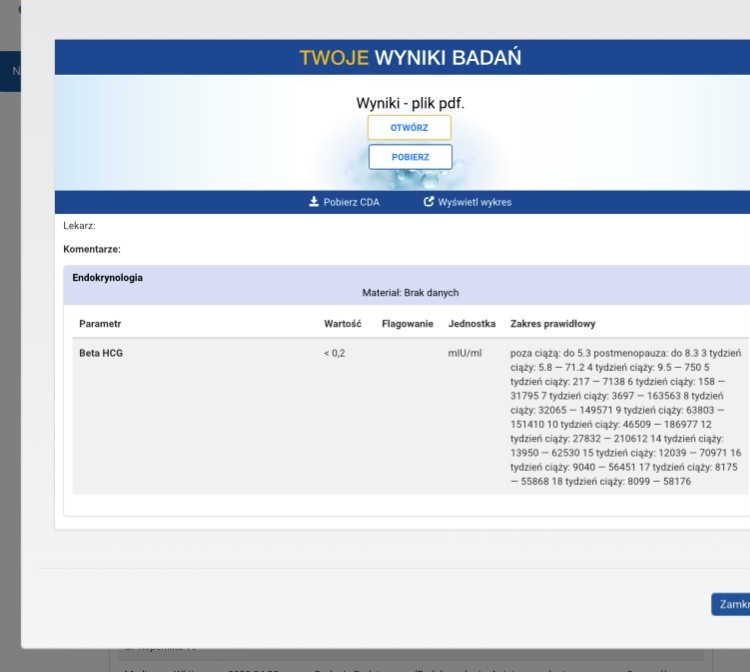Download the PDF using the POBIERZ button
Image resolution: width=750 pixels, height=672 pixels.
tap(410, 157)
